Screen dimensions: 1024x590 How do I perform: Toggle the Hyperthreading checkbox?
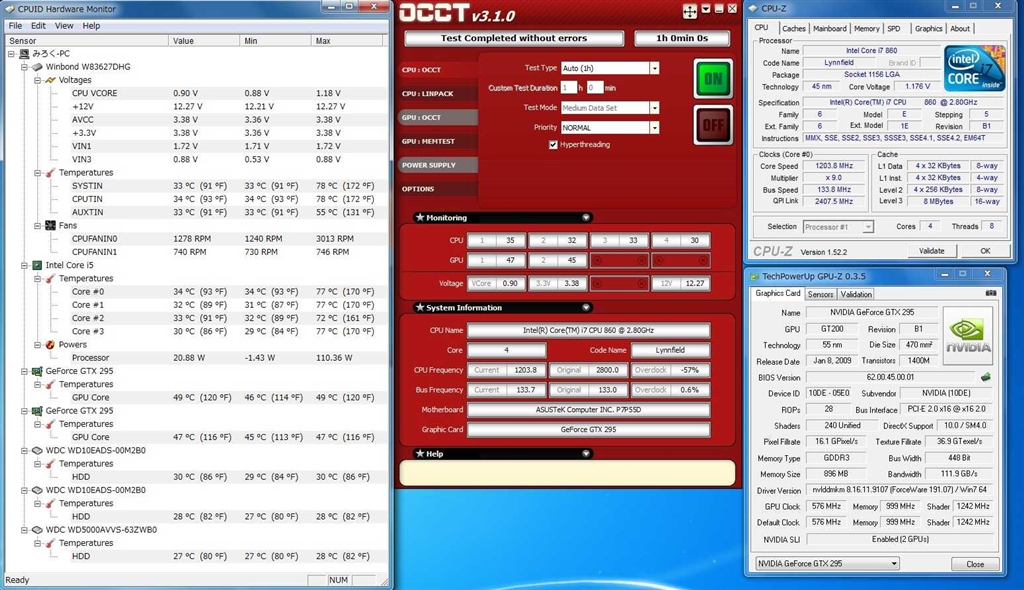click(553, 144)
